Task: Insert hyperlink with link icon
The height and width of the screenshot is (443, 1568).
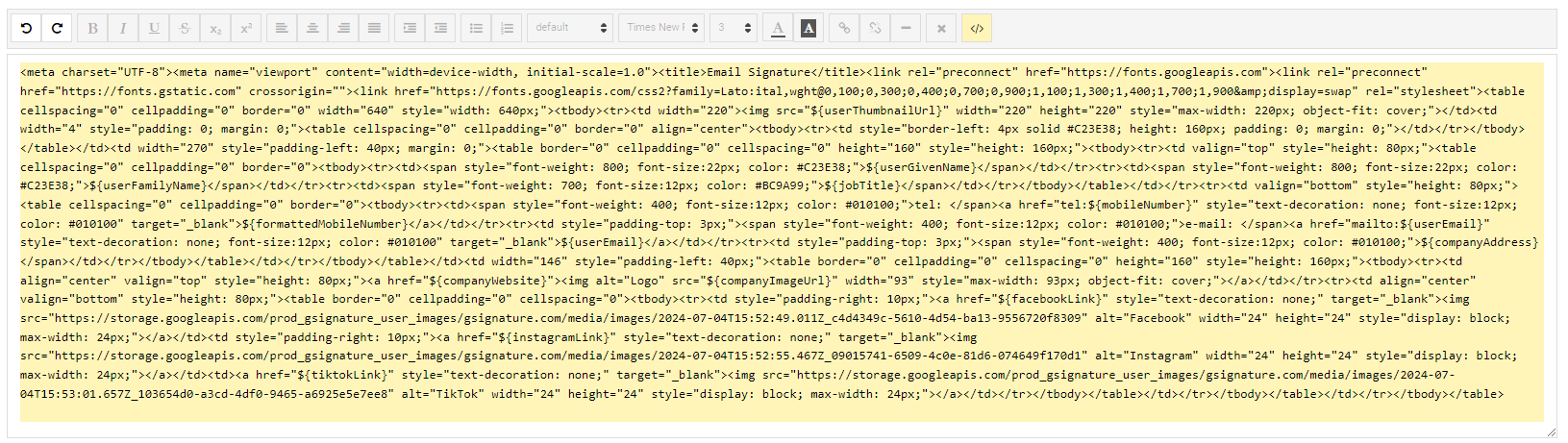Action: click(844, 28)
